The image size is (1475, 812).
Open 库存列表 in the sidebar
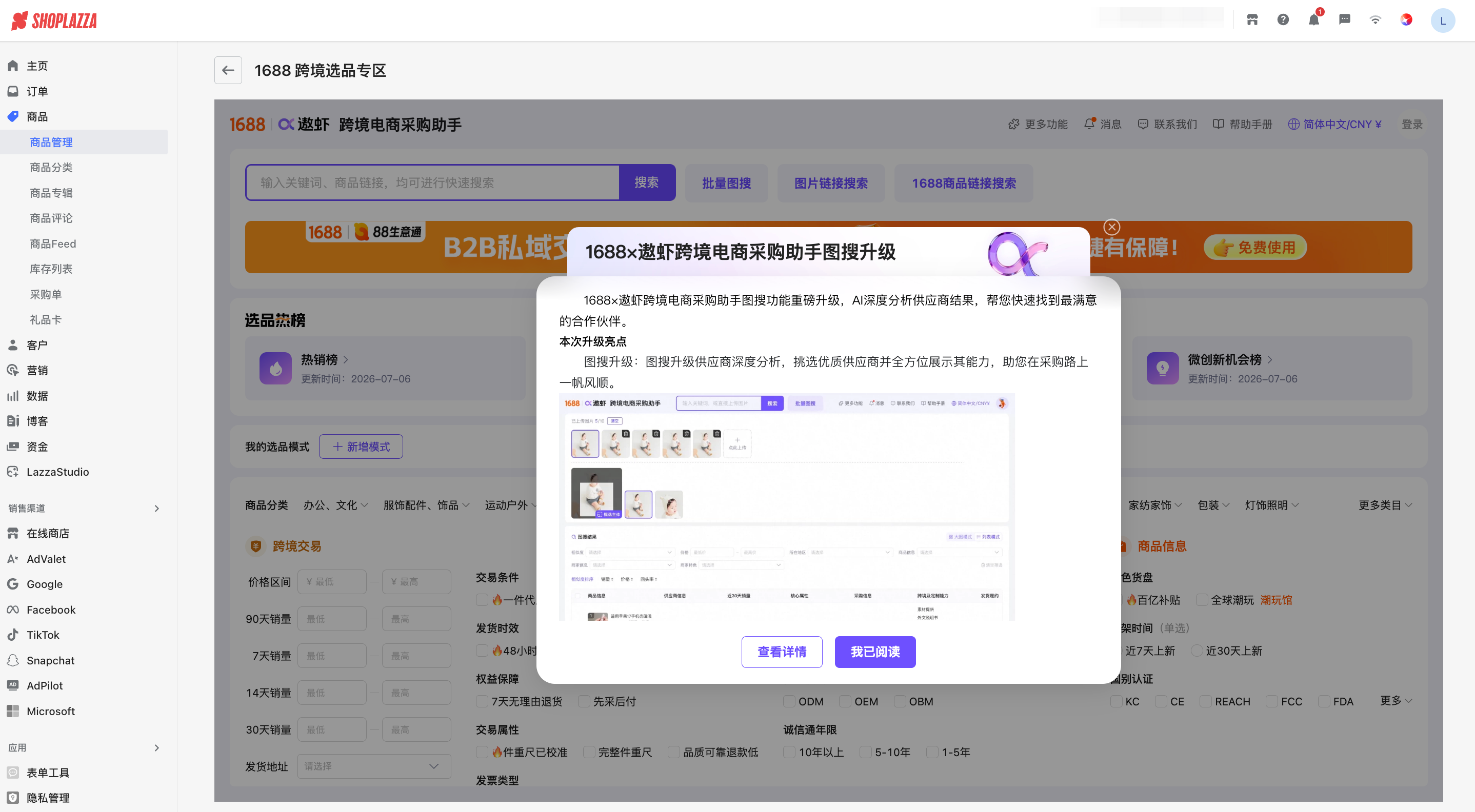tap(51, 269)
